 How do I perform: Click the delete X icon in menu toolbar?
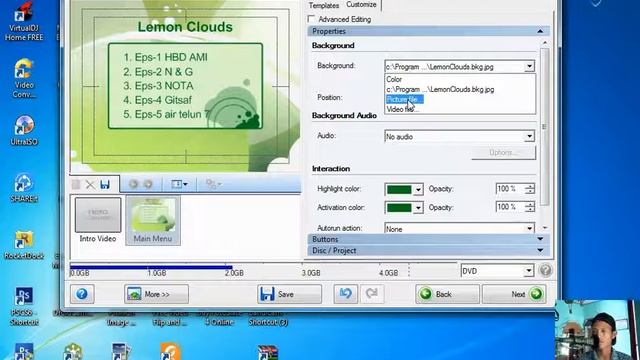[x=90, y=184]
